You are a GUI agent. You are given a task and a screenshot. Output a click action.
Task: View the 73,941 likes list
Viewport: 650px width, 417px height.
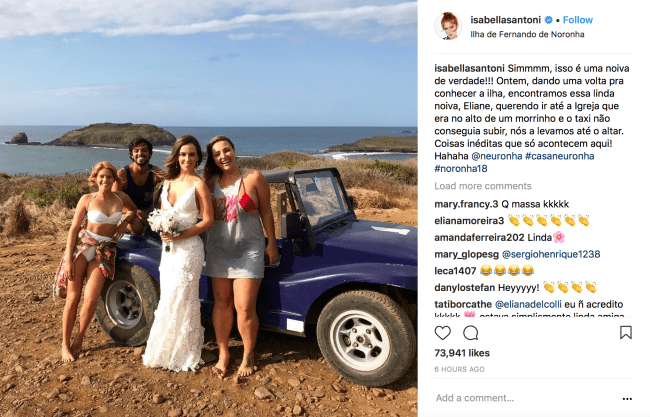(x=462, y=353)
